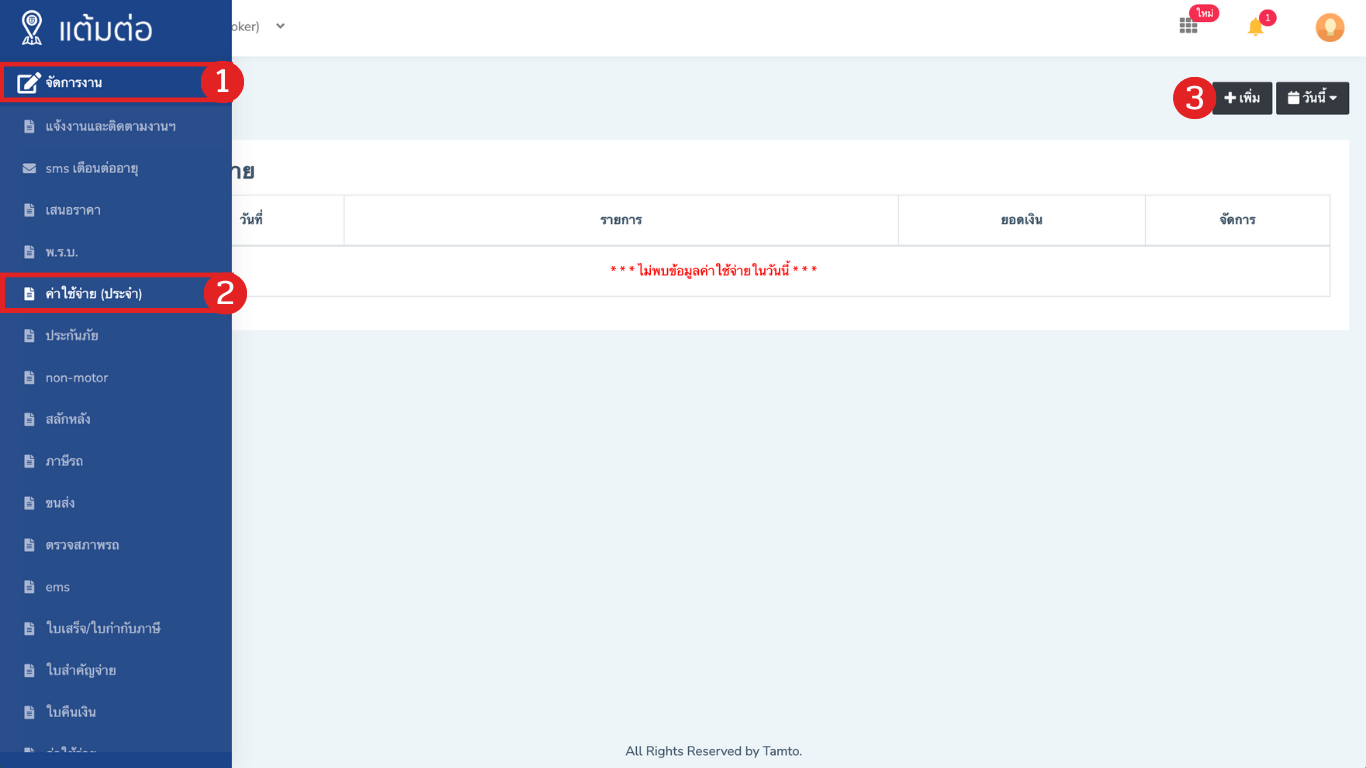
Task: Navigate to ตรวจสภาพรถ sidebar item
Action: tap(116, 545)
